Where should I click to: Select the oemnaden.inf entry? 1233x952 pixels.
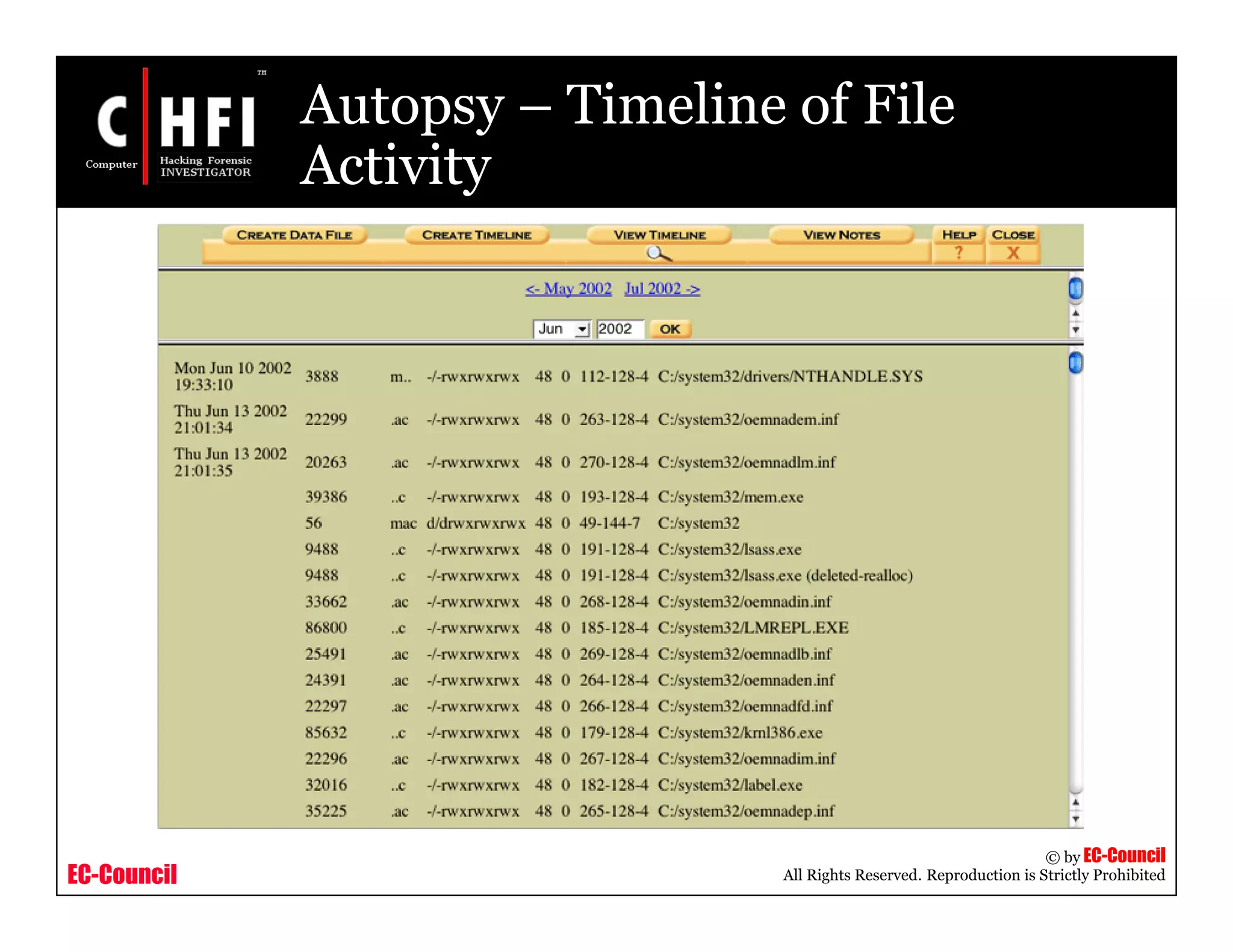pyautogui.click(x=746, y=681)
